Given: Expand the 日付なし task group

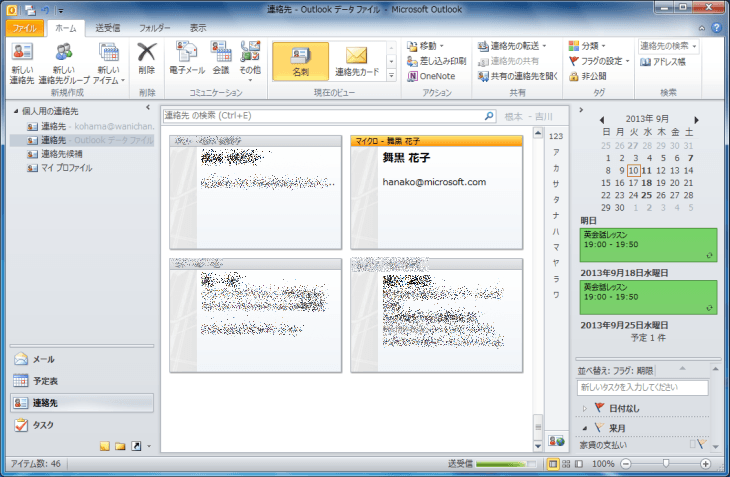Looking at the screenshot, I should tap(585, 408).
